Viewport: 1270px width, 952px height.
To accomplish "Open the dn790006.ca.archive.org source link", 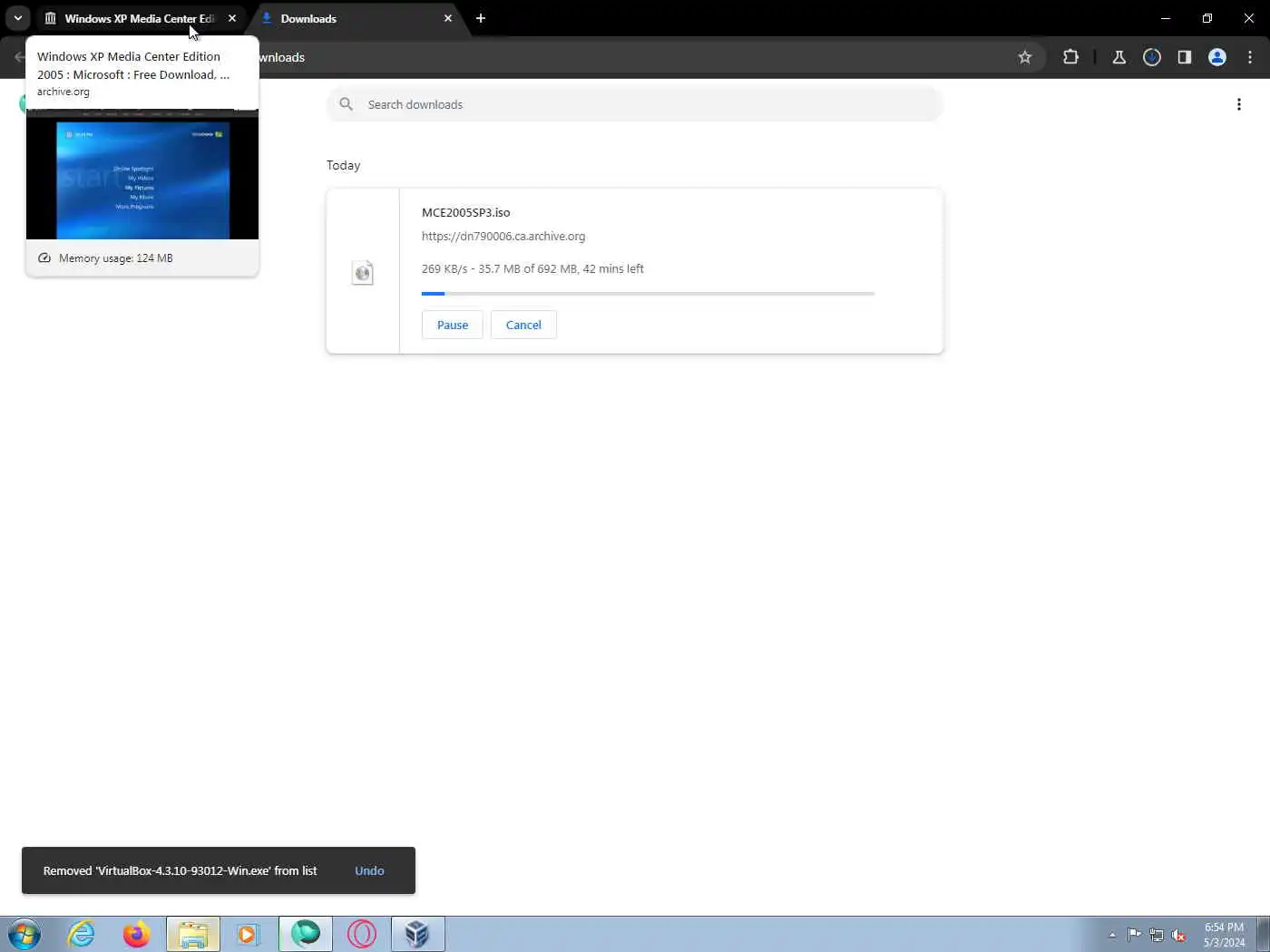I will pyautogui.click(x=503, y=236).
